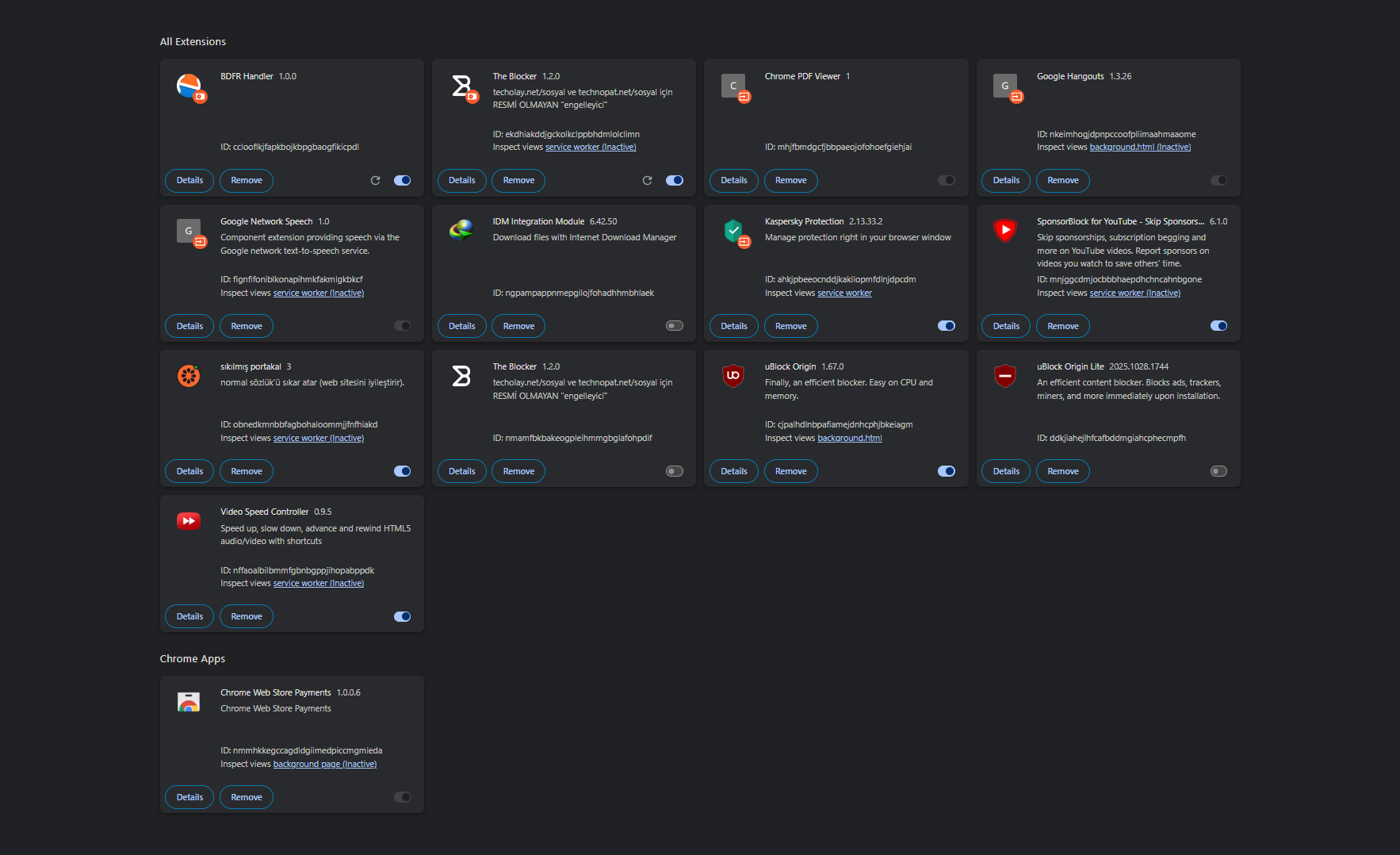Remove the Google Hangouts extension
Viewport: 1400px width, 855px height.
pos(1063,181)
